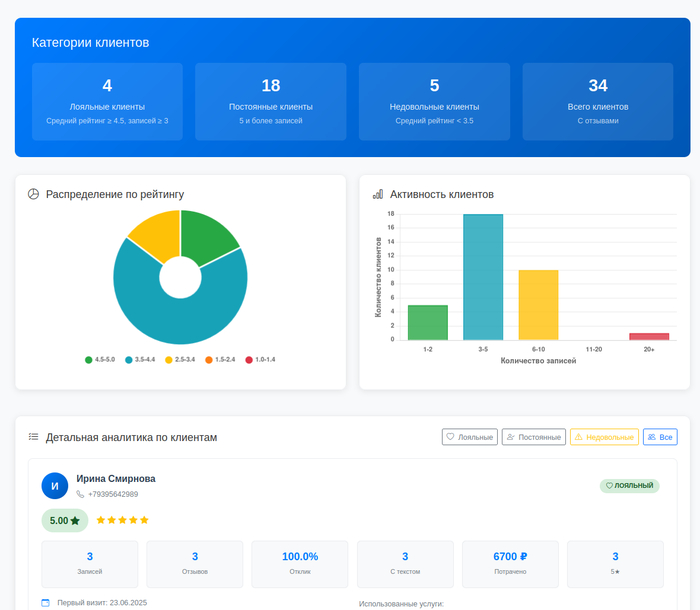
Task: Toggle the 4.5-5.0 legend item
Action: coord(100,359)
